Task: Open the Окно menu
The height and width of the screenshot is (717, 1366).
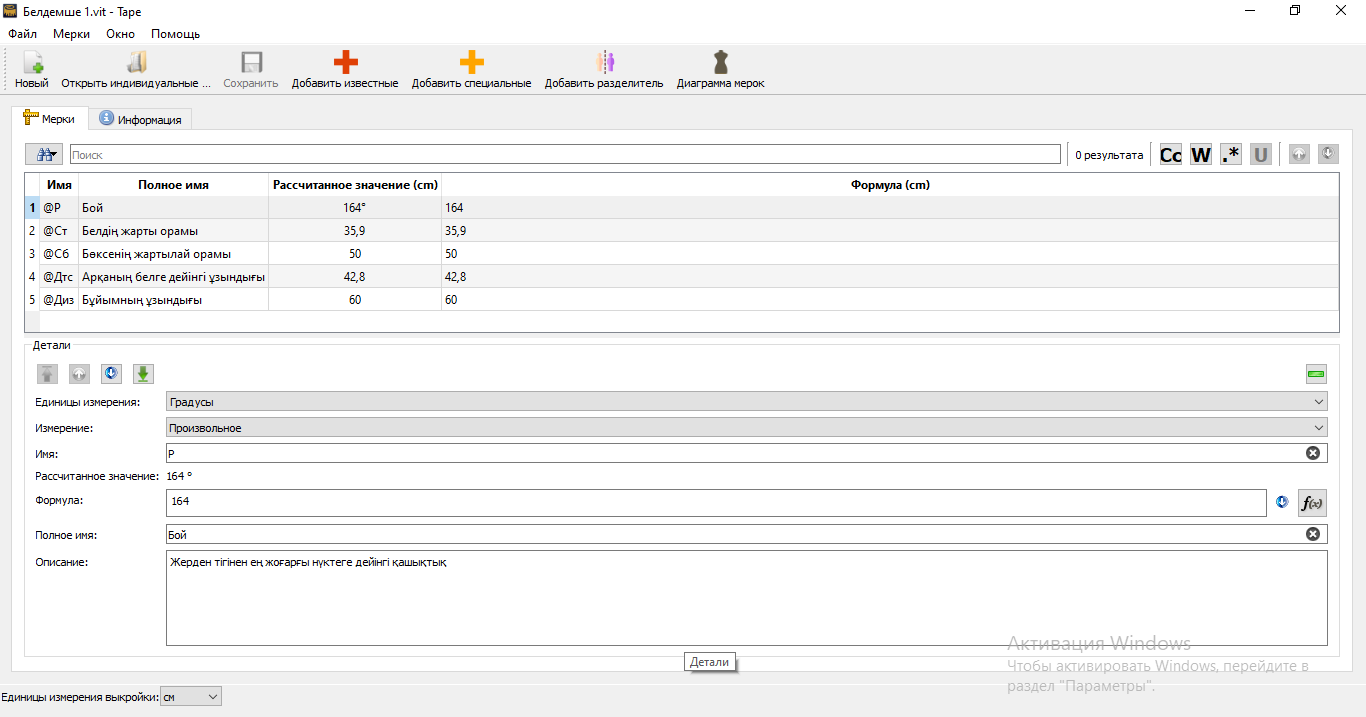Action: (x=120, y=33)
